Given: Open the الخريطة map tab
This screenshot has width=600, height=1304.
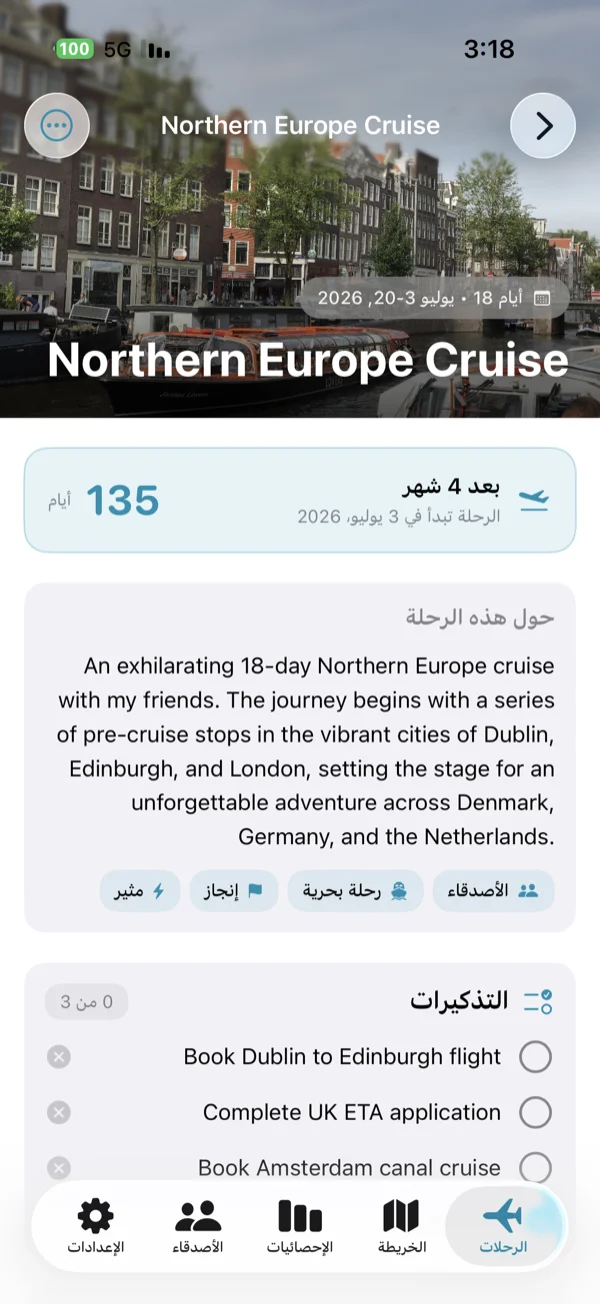Looking at the screenshot, I should (x=402, y=1226).
